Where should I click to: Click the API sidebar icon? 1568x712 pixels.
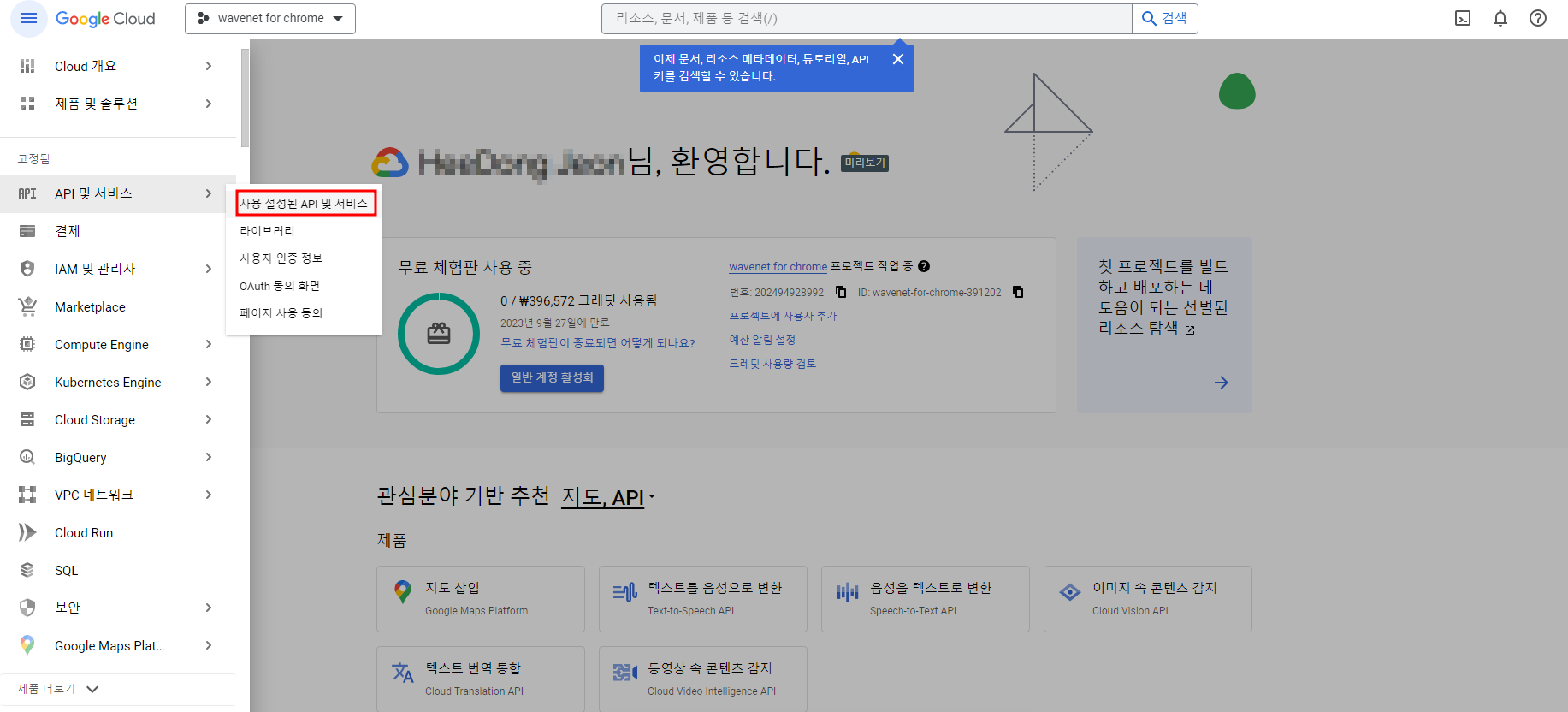[27, 193]
